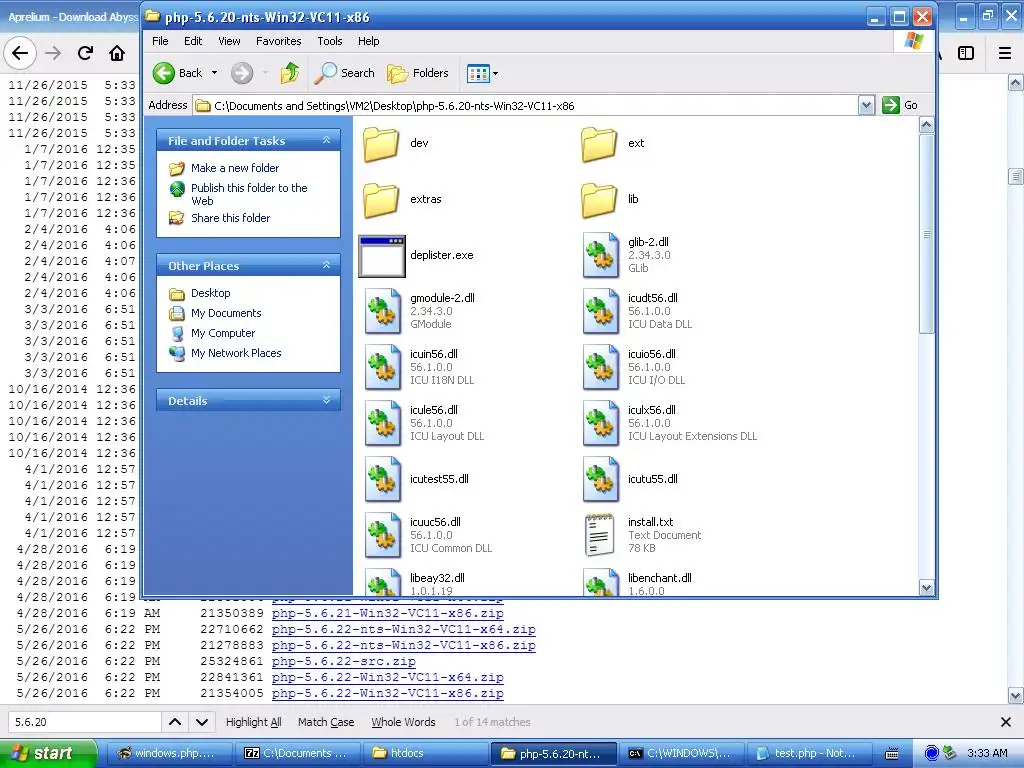Select icule56.dll file icon
Screen dimensions: 1024x768
pyautogui.click(x=383, y=424)
